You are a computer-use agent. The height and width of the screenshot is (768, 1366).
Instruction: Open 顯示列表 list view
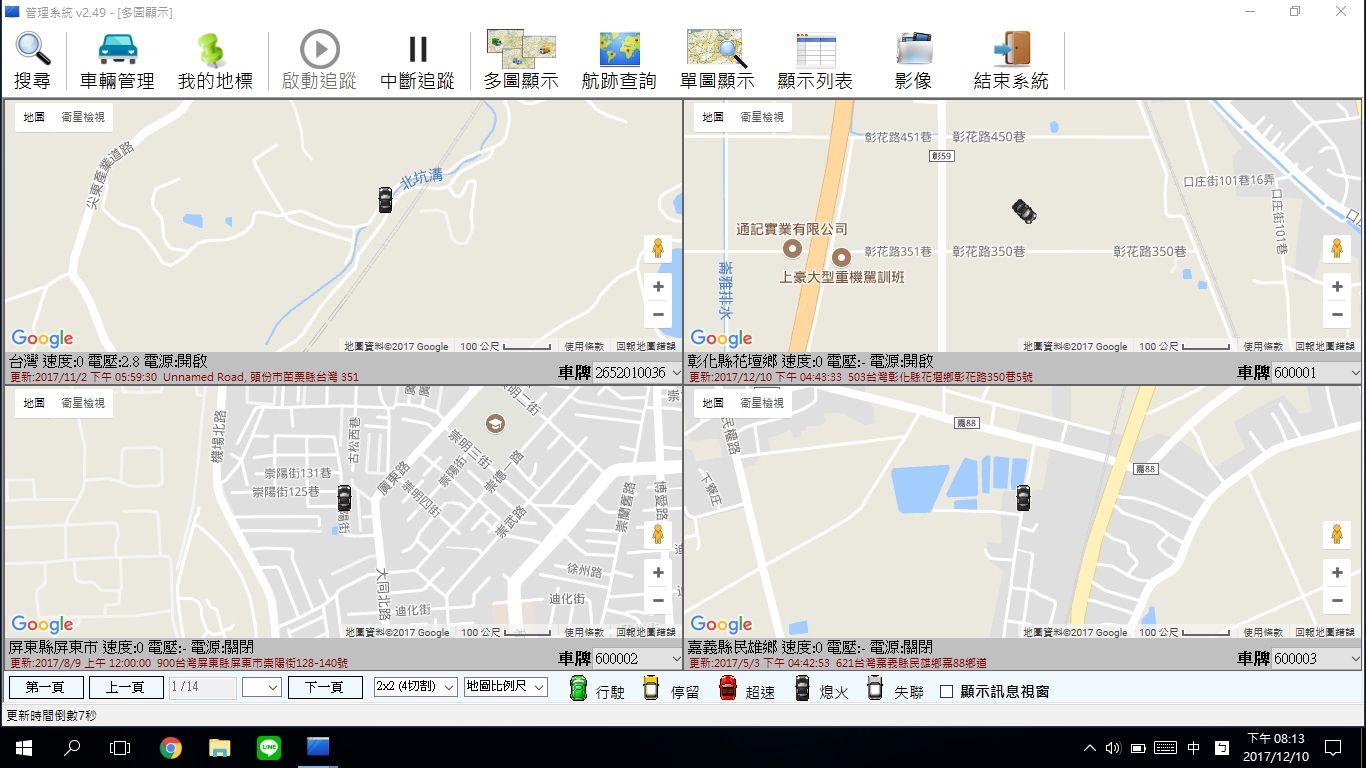pyautogui.click(x=815, y=61)
